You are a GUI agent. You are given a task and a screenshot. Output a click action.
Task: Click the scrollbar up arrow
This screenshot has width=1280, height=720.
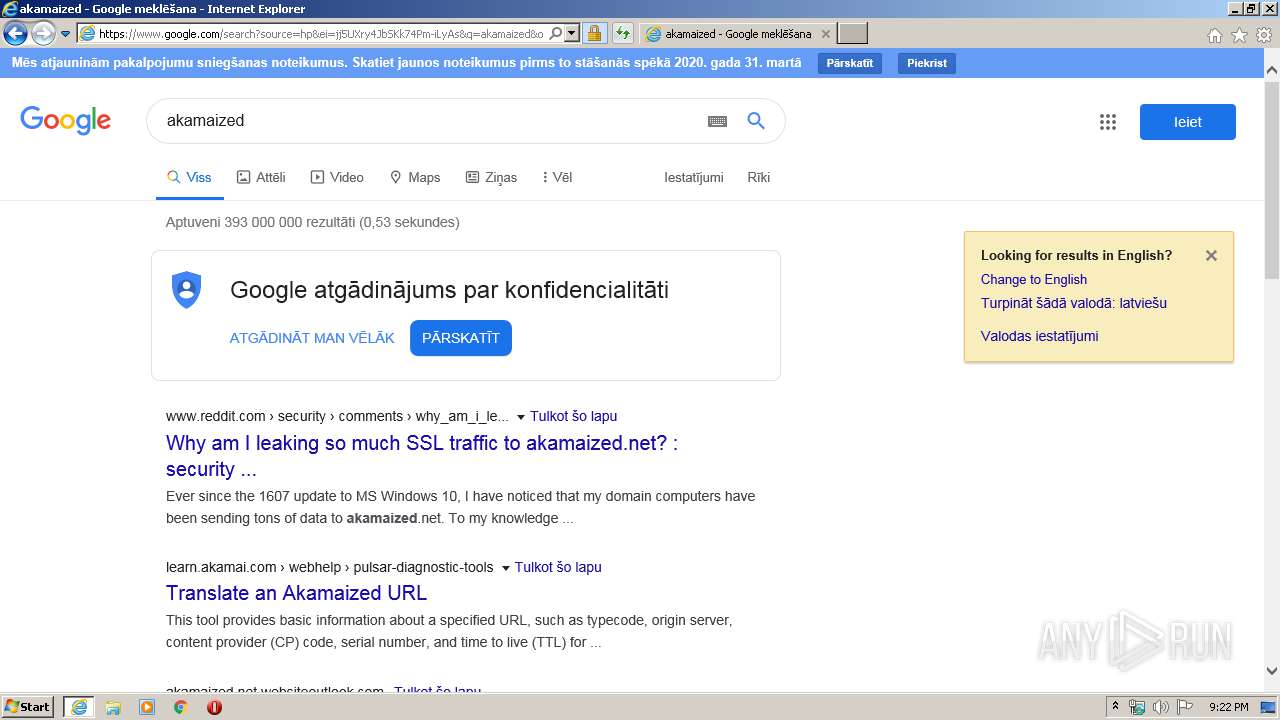pos(1272,70)
